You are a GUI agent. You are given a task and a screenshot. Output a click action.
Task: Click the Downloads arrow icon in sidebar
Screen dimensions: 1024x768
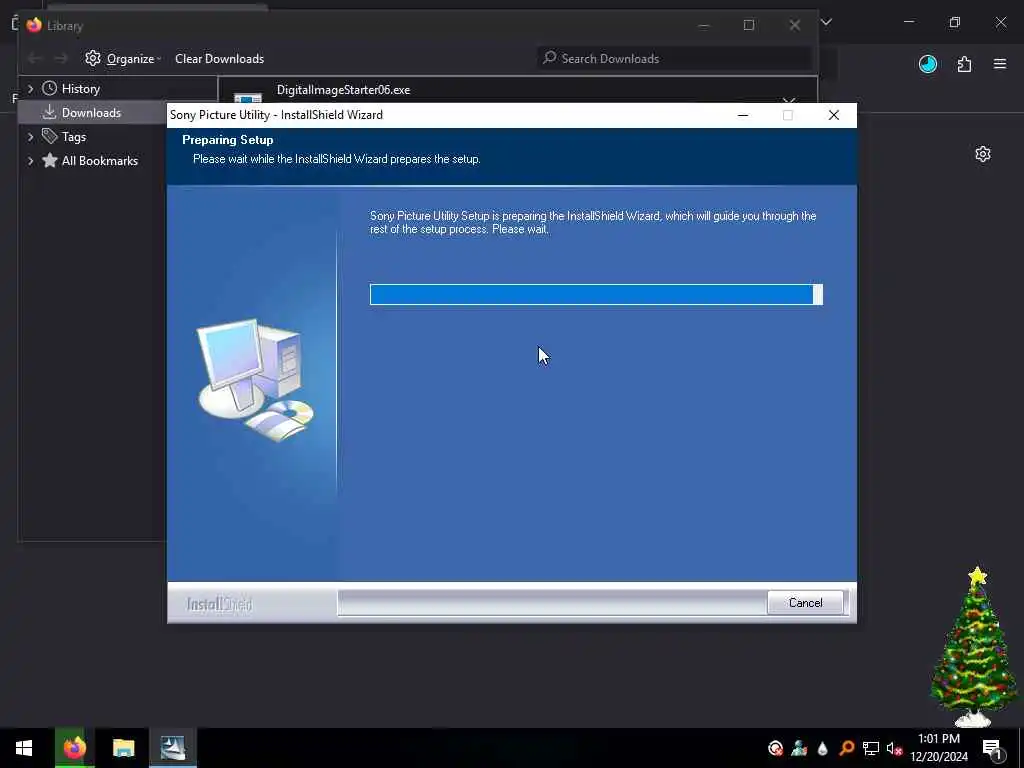pyautogui.click(x=50, y=112)
